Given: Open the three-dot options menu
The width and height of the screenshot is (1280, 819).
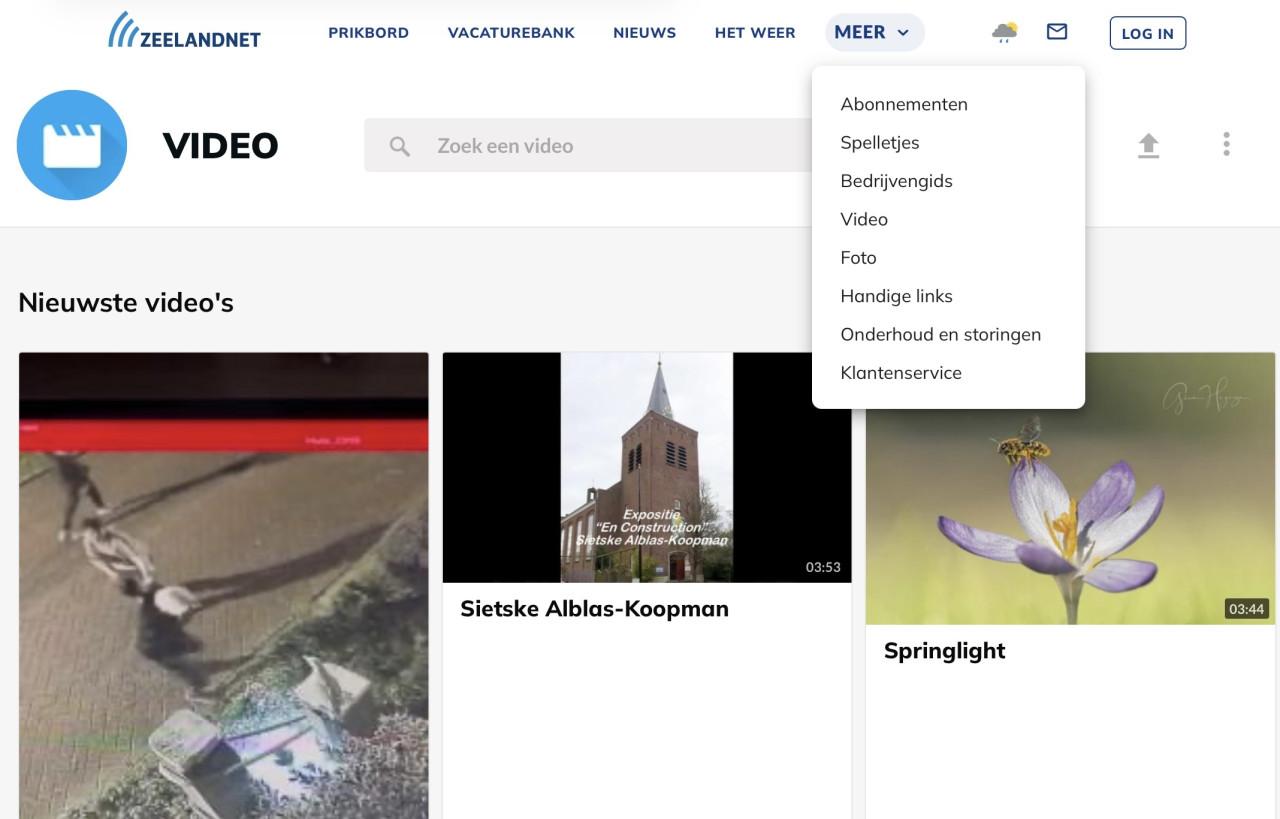Looking at the screenshot, I should point(1226,145).
